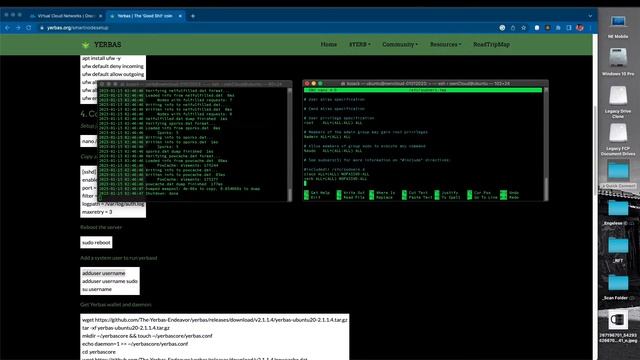Click the share icon in address bar
The image size is (640, 360).
pyautogui.click(x=513, y=28)
